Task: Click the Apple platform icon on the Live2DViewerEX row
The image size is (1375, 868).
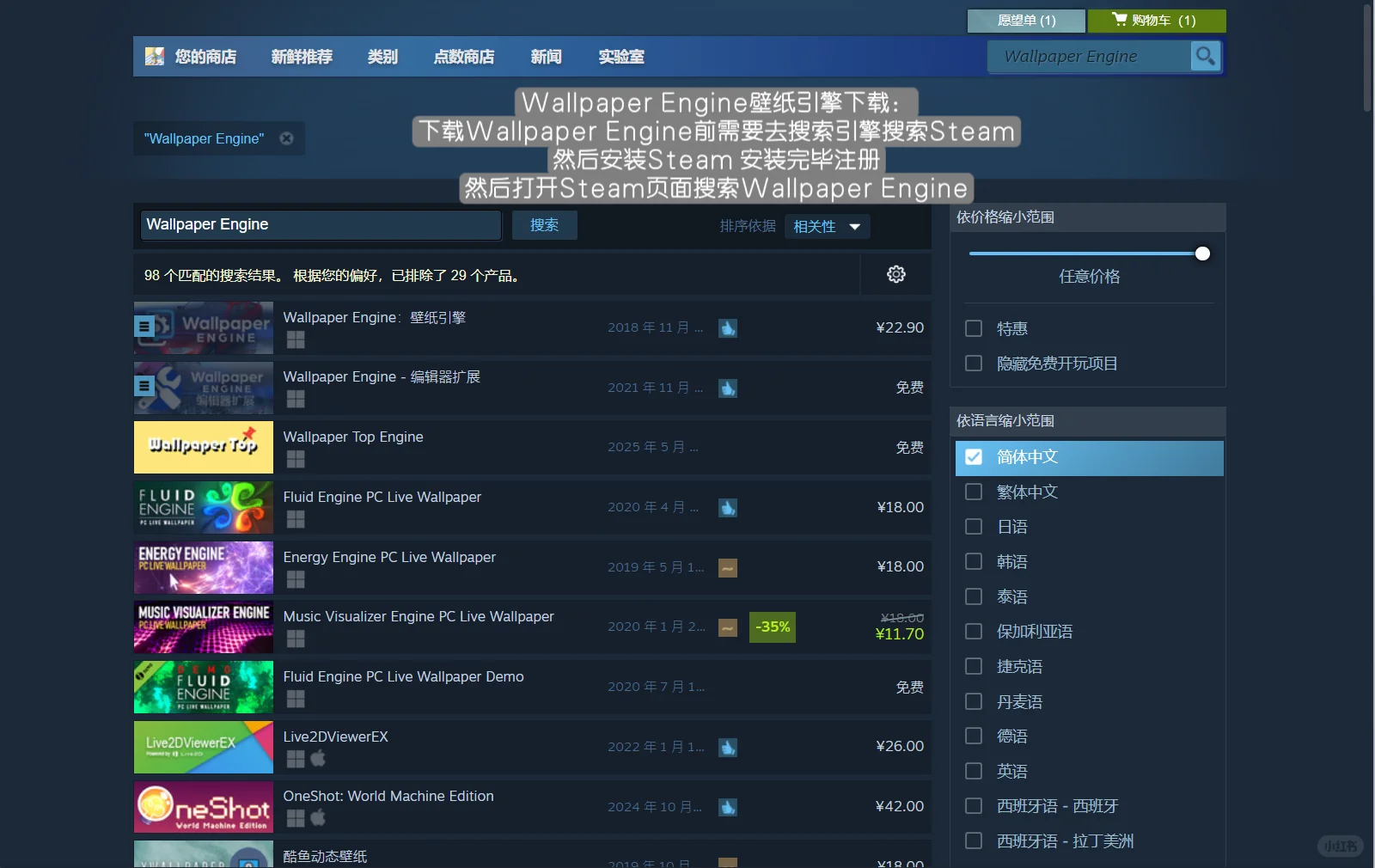Action: pyautogui.click(x=318, y=759)
